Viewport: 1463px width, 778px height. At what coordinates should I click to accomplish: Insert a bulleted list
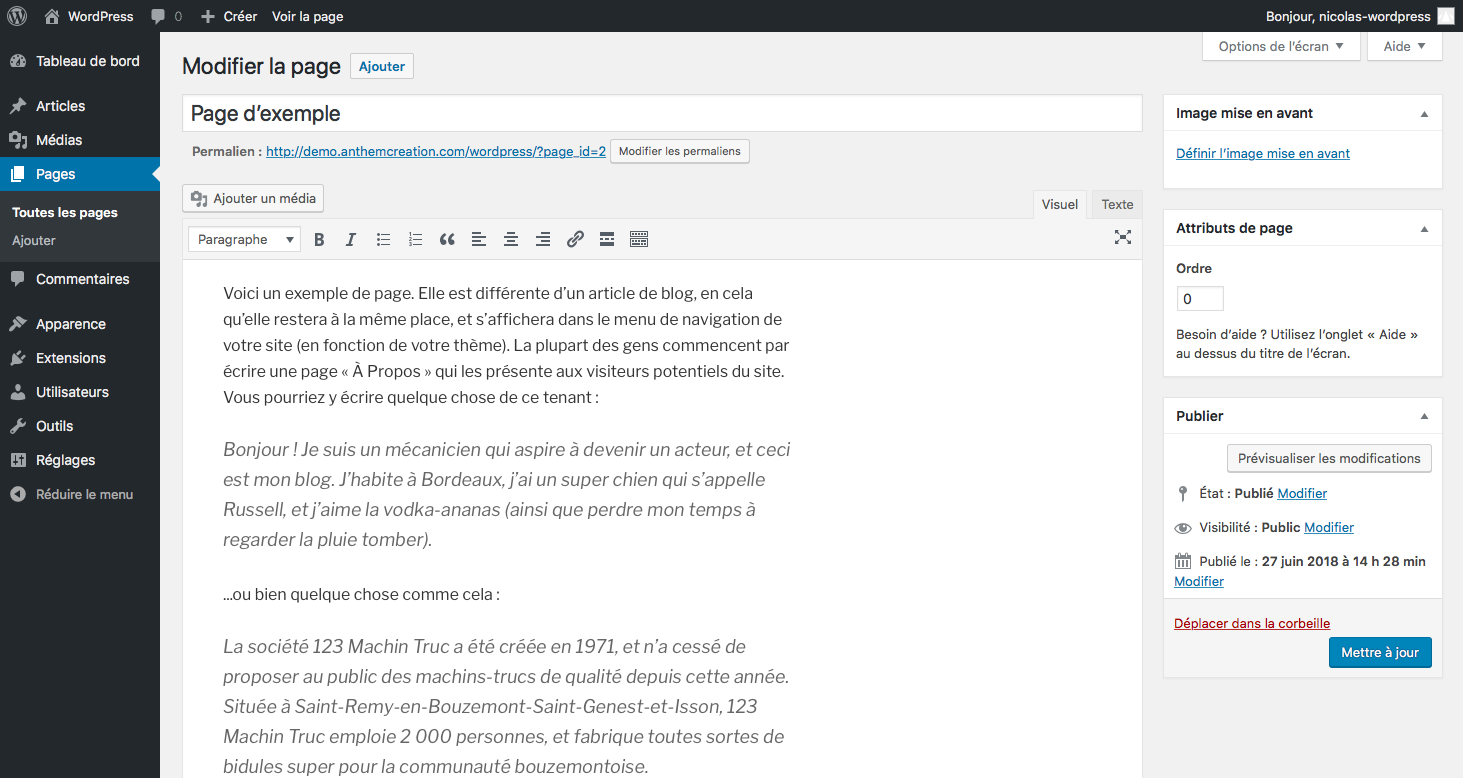click(383, 239)
